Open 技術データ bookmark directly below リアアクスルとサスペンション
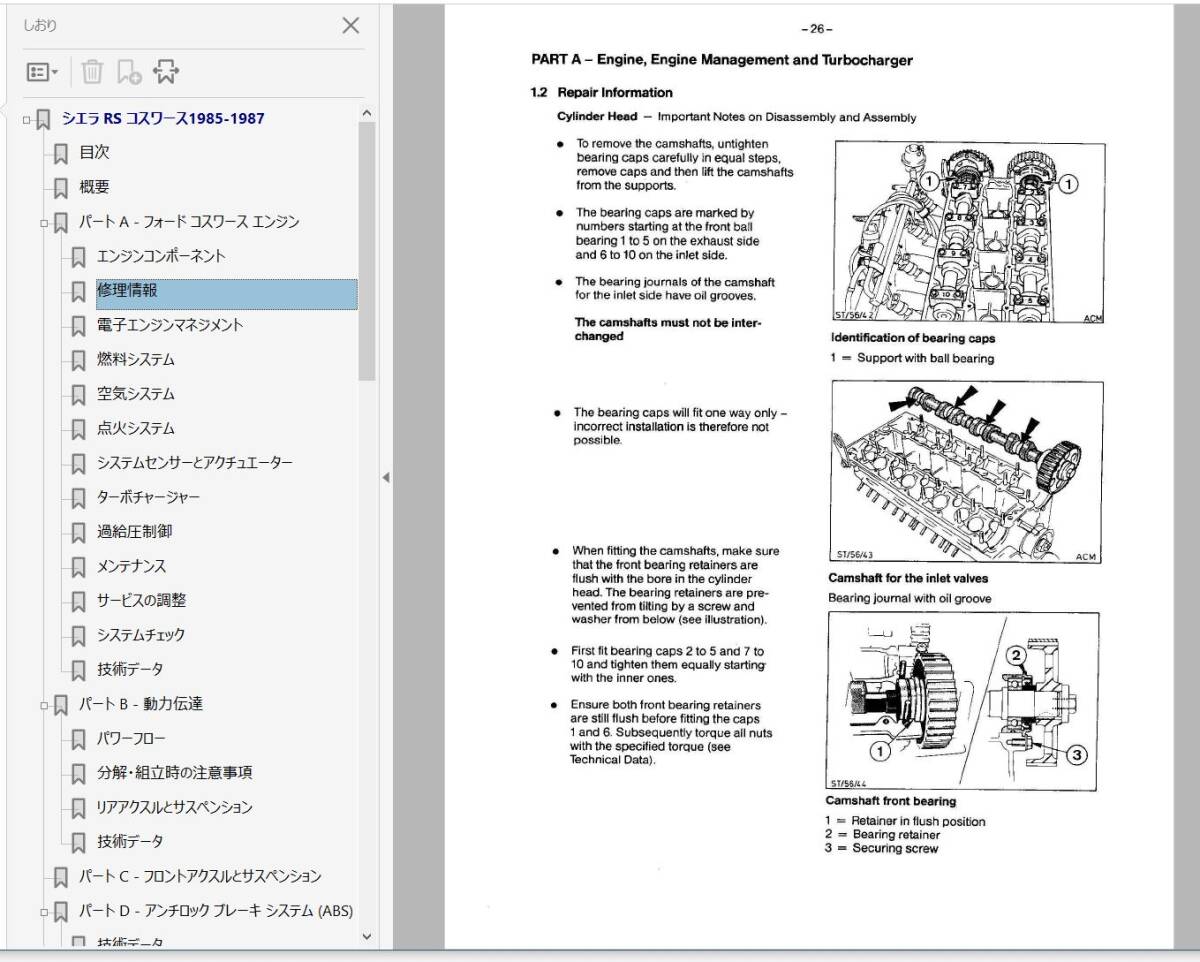This screenshot has width=1200, height=962. click(130, 843)
